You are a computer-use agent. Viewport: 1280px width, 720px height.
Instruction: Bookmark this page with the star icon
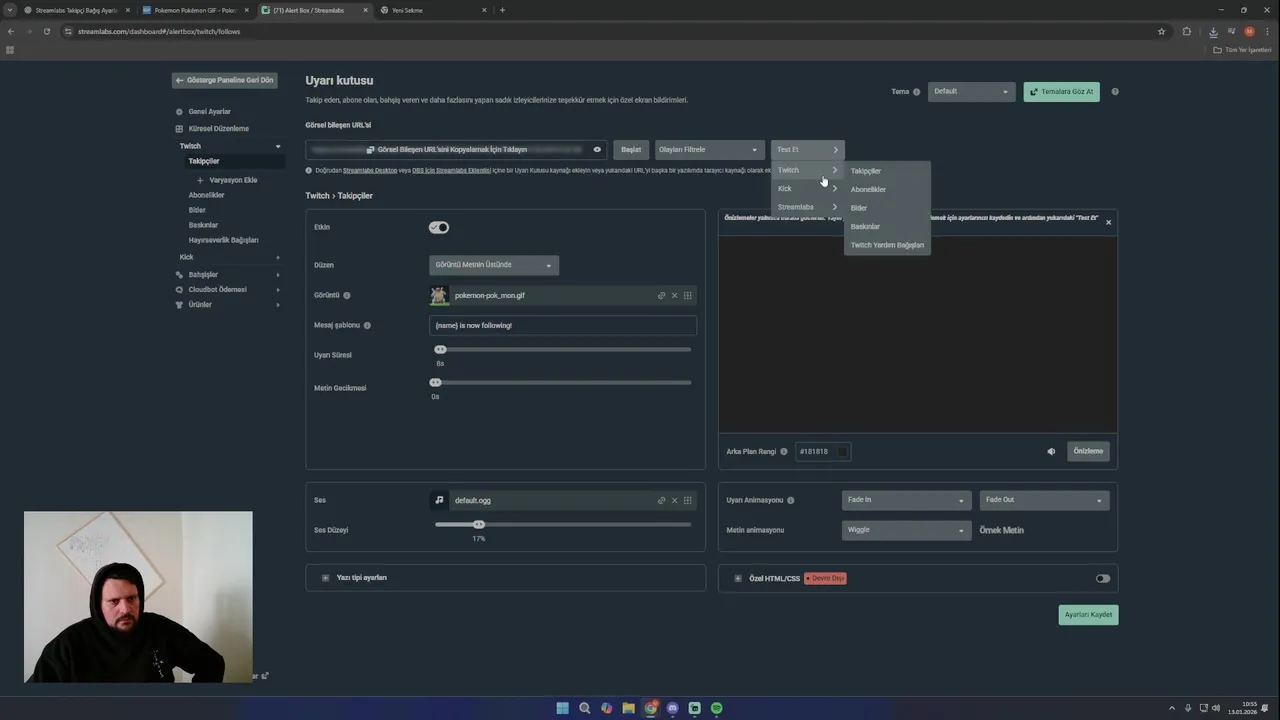(x=1161, y=31)
